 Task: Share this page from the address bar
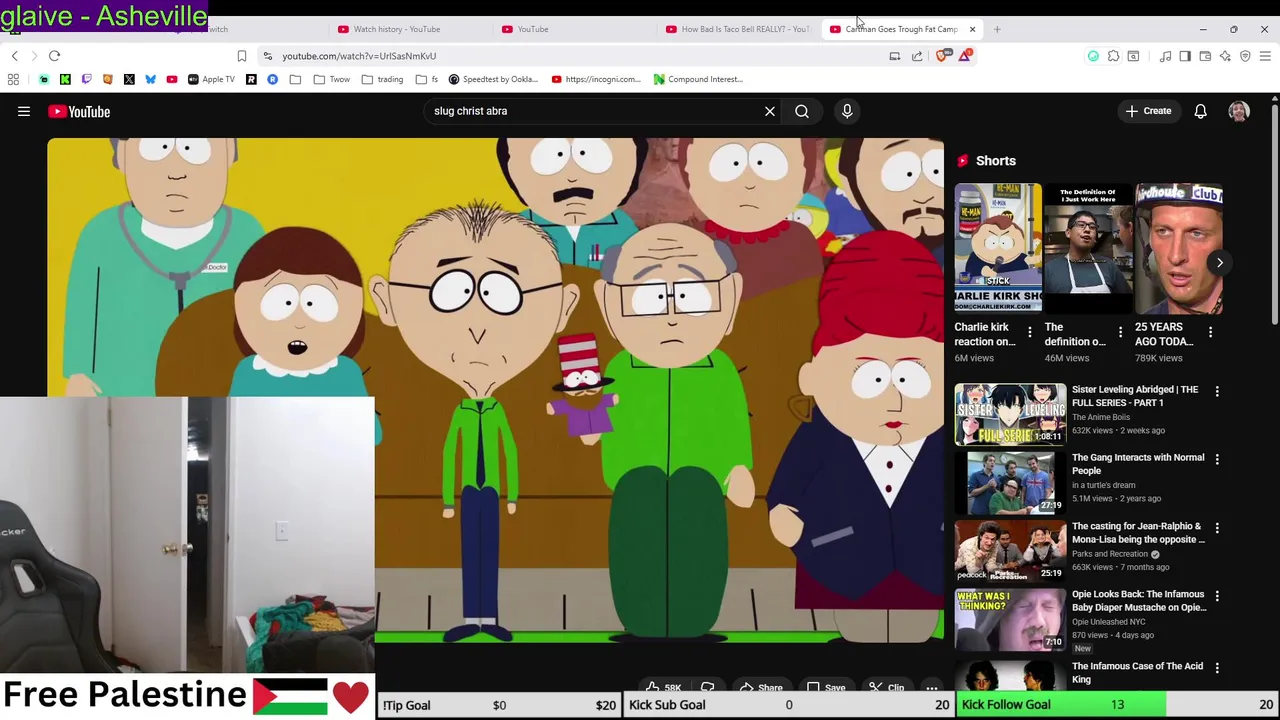tap(917, 56)
